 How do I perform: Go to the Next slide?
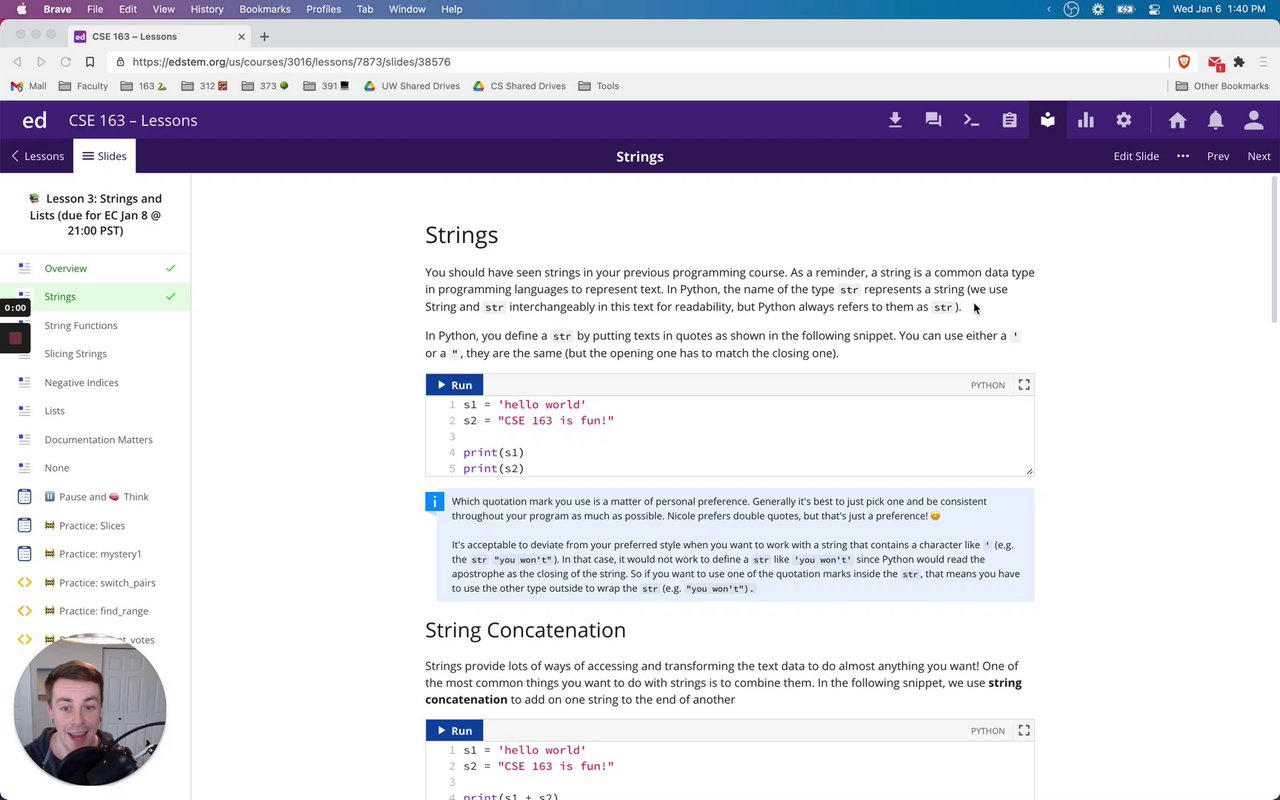(x=1259, y=156)
